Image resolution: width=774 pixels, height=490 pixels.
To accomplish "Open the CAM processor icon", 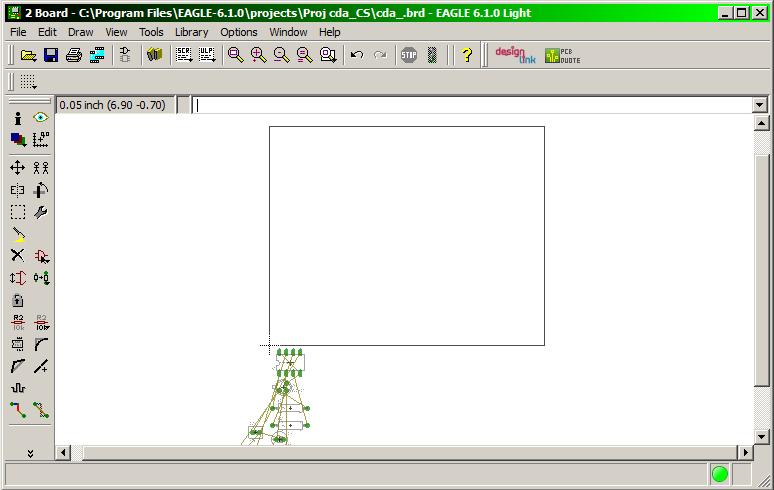I will pos(97,55).
